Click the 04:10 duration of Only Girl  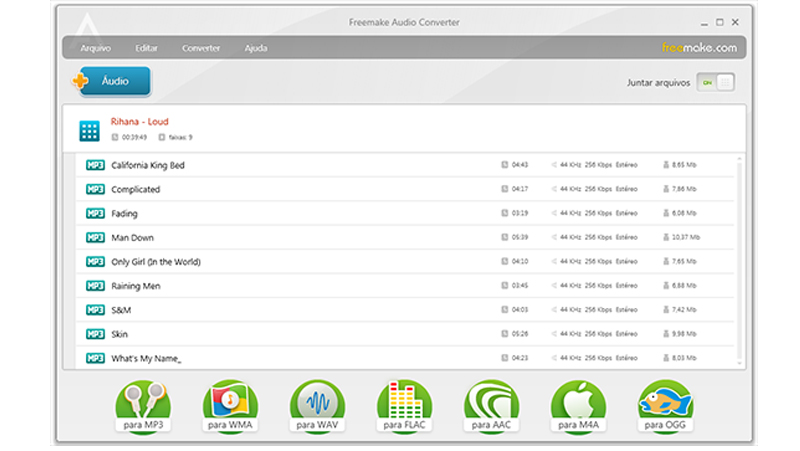point(520,261)
